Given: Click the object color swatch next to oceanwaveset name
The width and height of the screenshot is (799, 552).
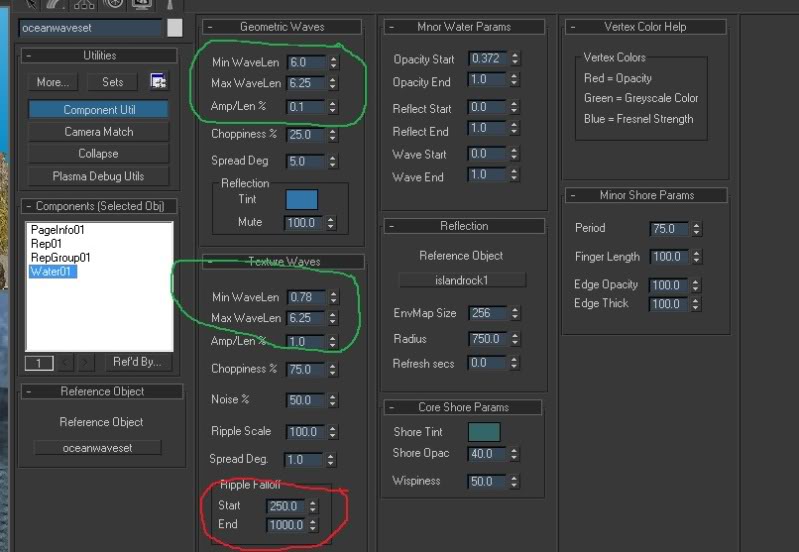Looking at the screenshot, I should (175, 28).
